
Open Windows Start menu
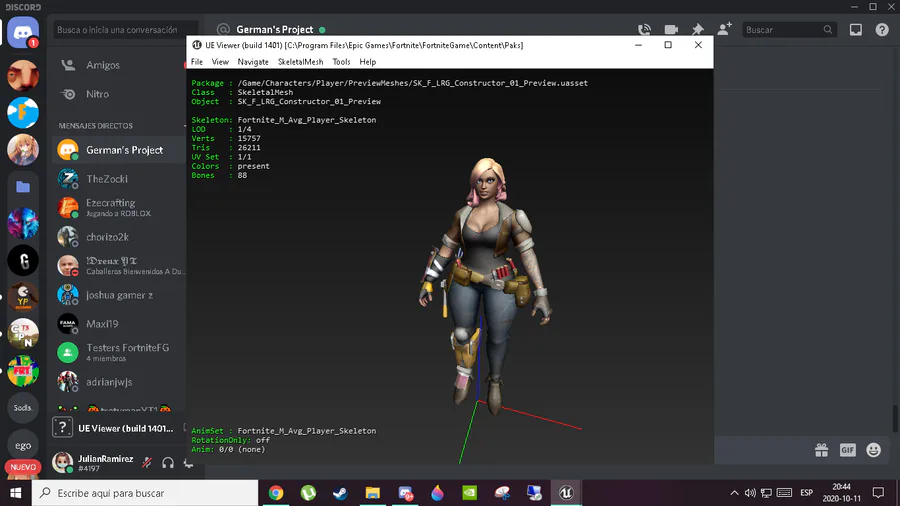click(15, 493)
